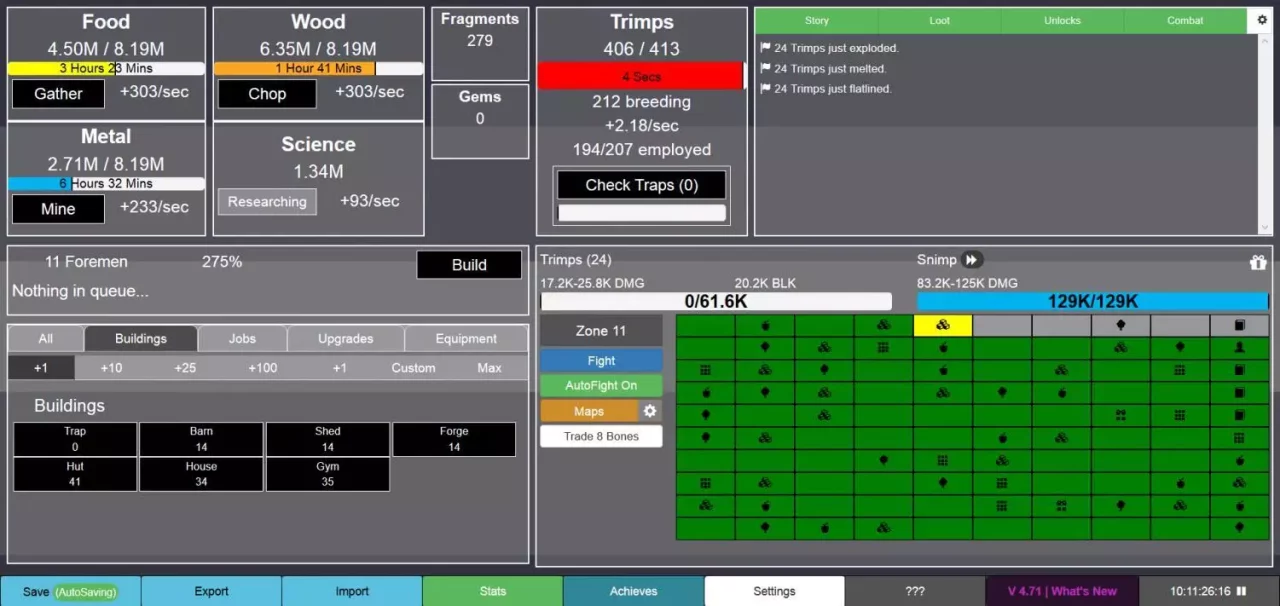Select the yellow highlighted battle cell
This screenshot has height=606, width=1280.
pos(942,326)
